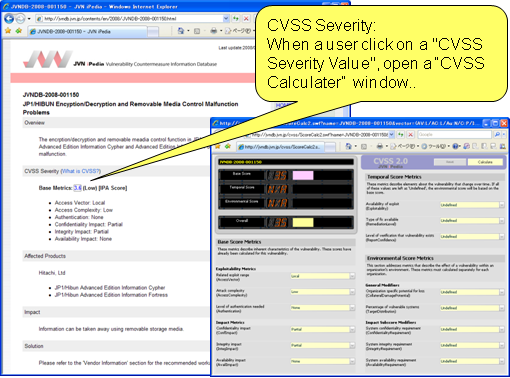Click red Stop icon in JVN iPedia window
Image resolution: width=510 pixels, height=378 pixels.
click(x=246, y=19)
